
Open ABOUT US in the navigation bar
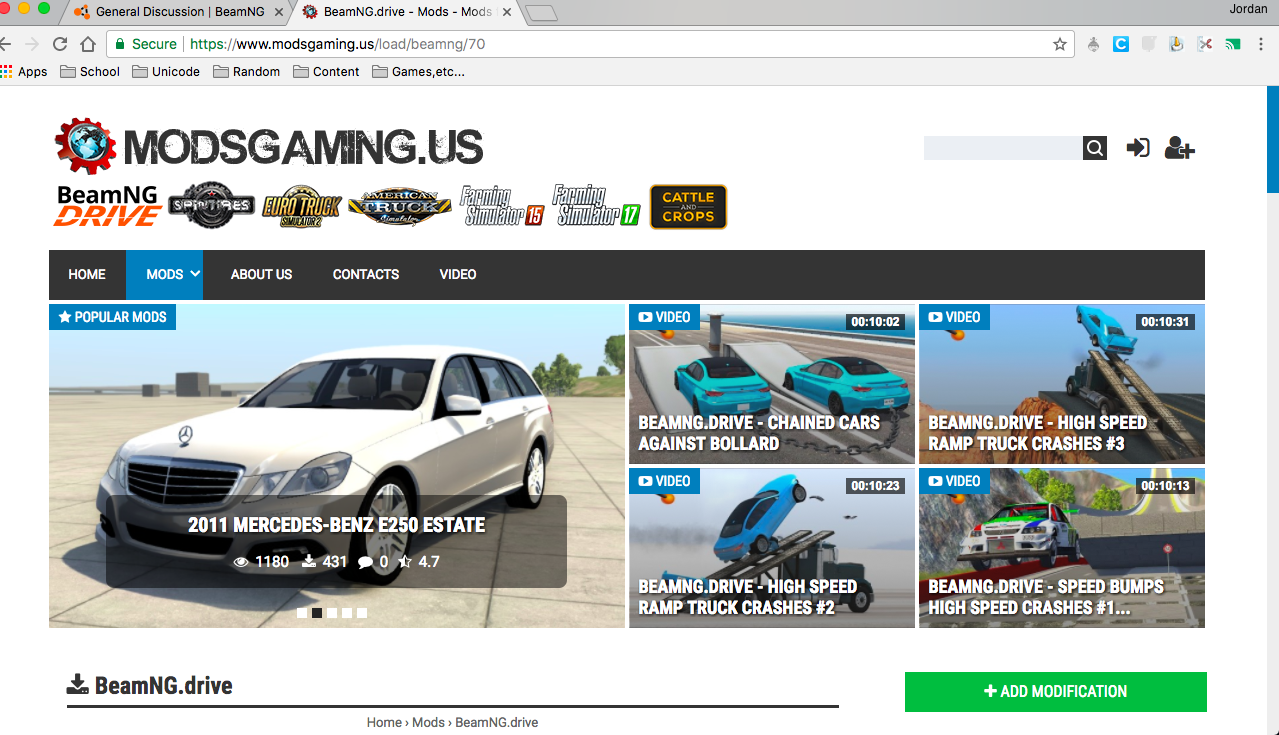[261, 274]
